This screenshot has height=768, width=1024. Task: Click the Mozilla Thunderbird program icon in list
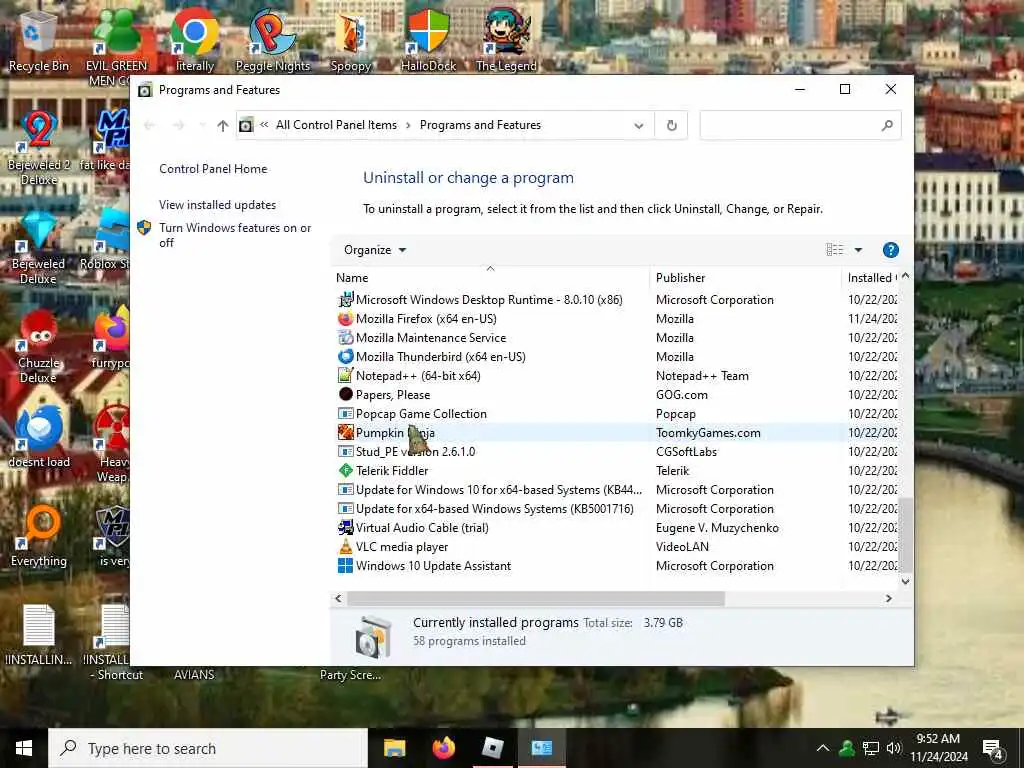(x=345, y=357)
